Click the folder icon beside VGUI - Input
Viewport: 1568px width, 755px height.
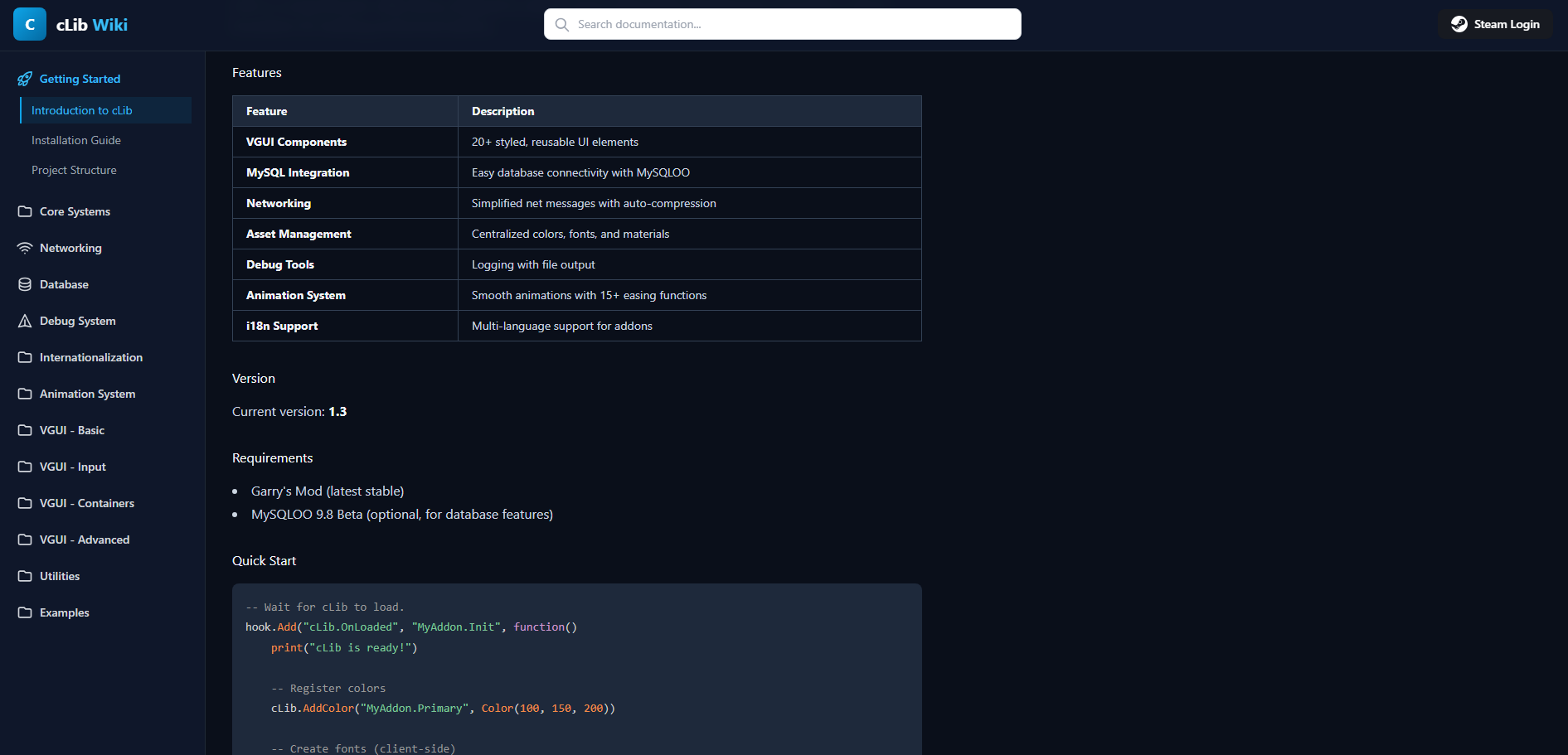pos(25,467)
